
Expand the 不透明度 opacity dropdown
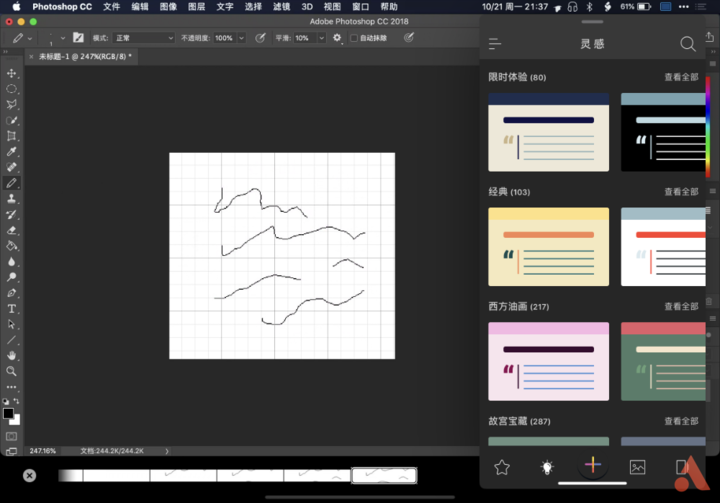click(x=240, y=38)
